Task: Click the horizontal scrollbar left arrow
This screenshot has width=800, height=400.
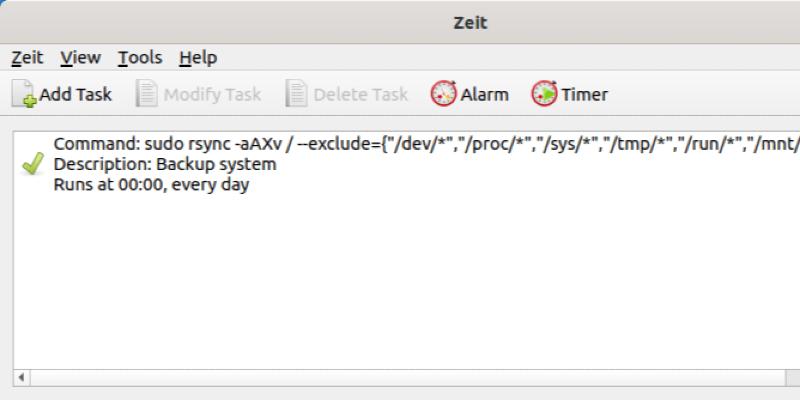Action: [x=21, y=378]
